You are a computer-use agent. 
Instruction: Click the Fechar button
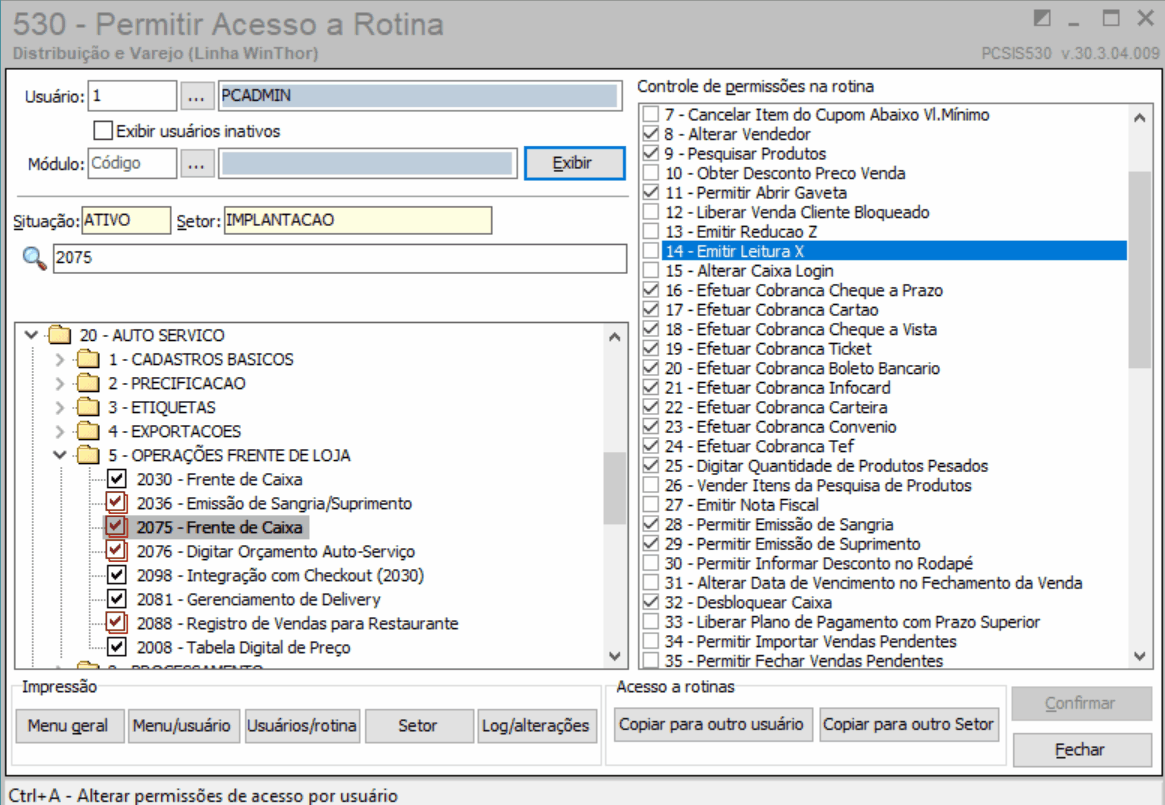tap(1081, 749)
